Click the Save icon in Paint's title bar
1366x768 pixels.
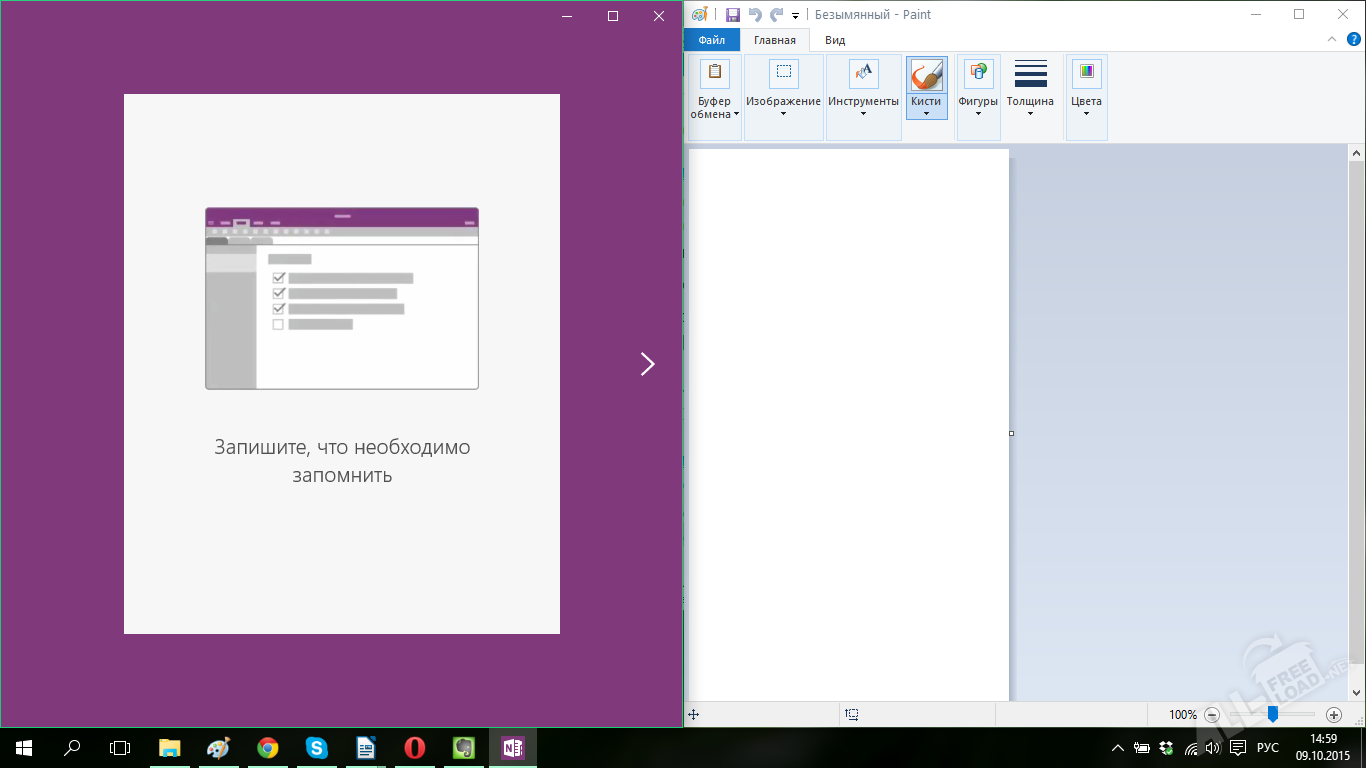coord(732,15)
